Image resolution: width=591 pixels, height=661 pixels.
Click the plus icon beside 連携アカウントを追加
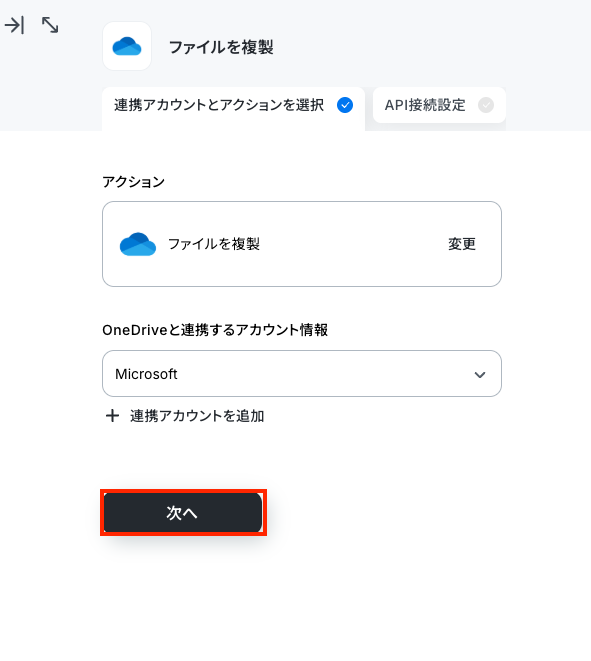(x=112, y=416)
